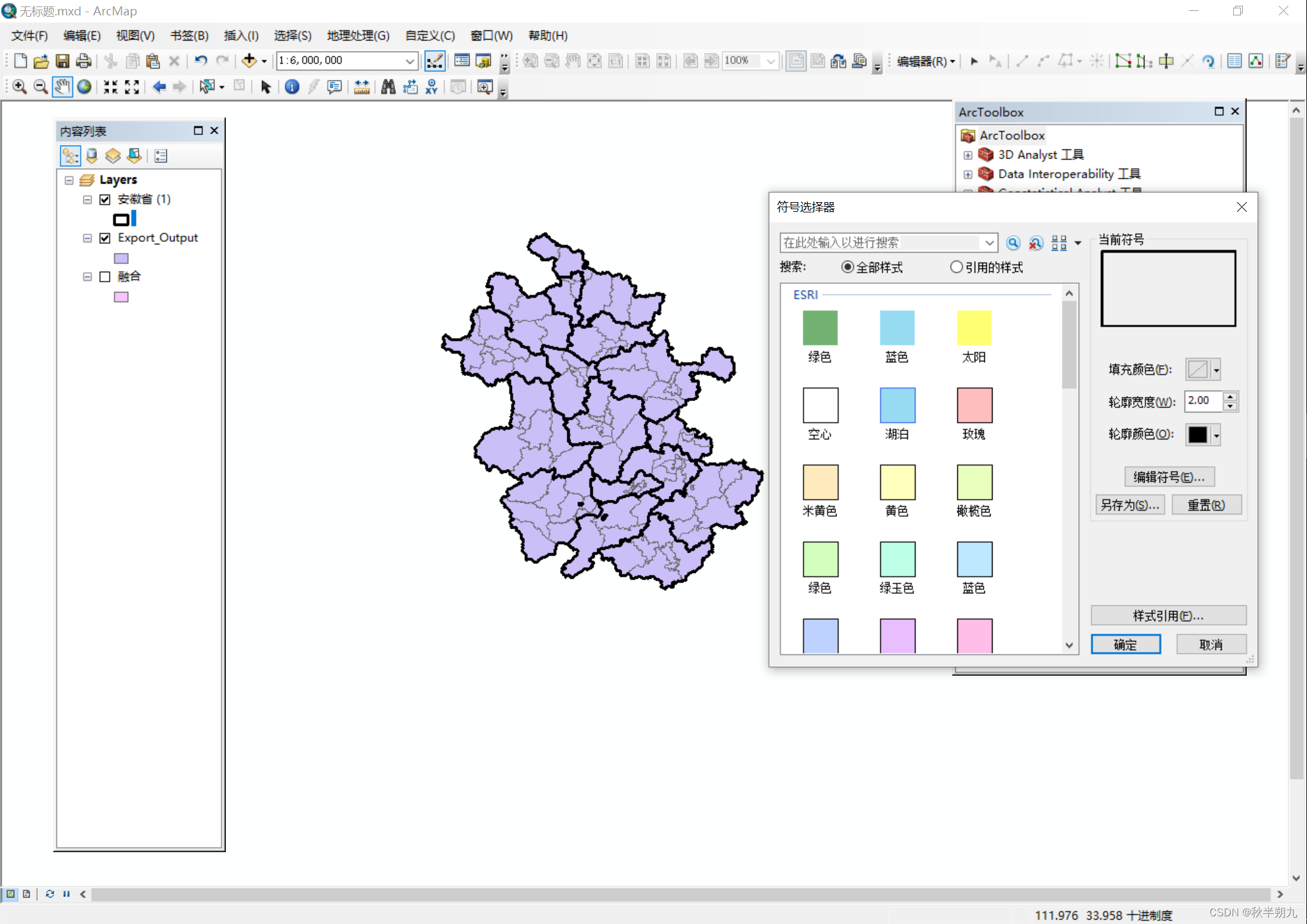Click the 编辑符号 button

pos(1168,477)
